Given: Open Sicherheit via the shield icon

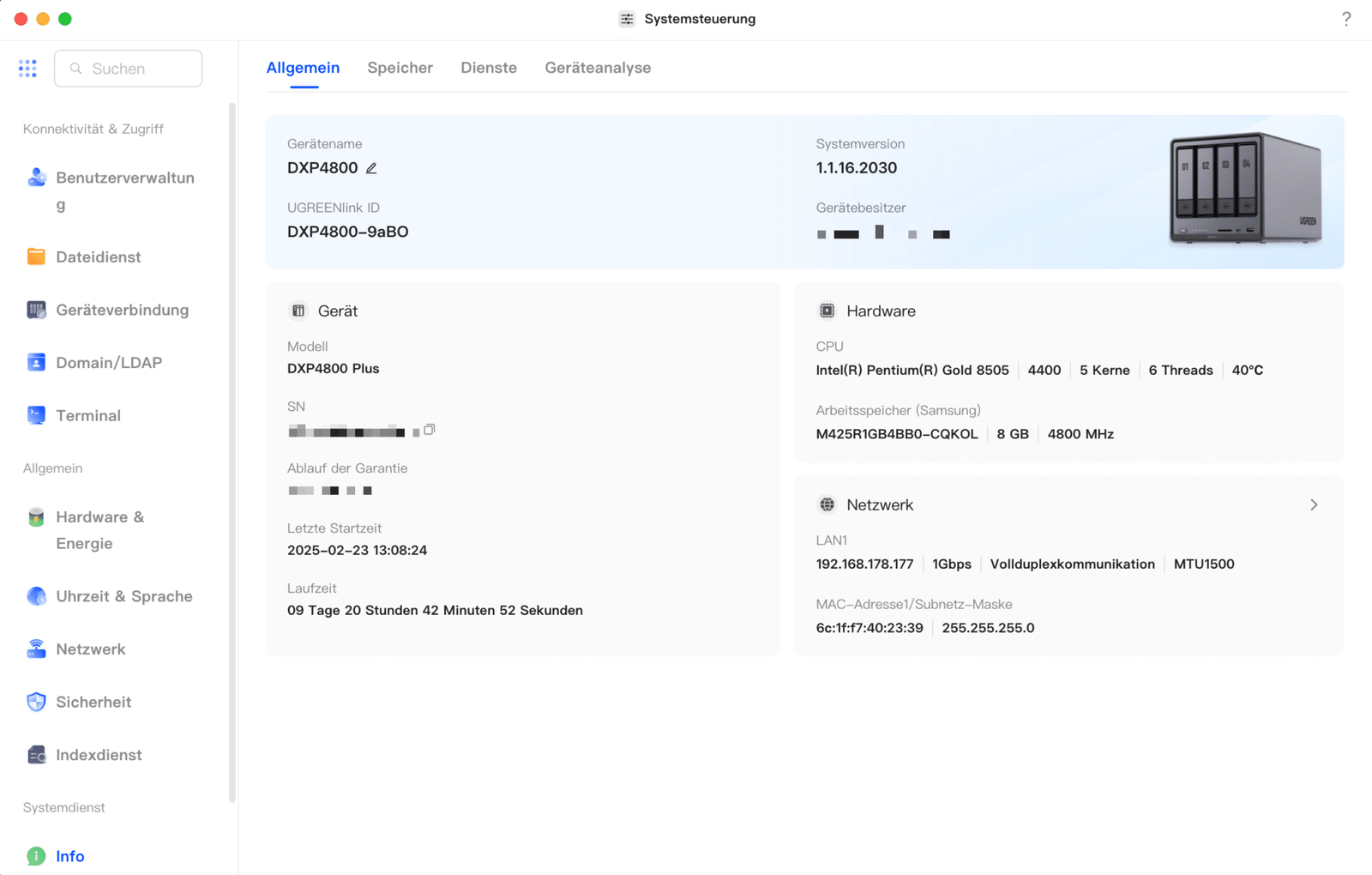Looking at the screenshot, I should point(36,702).
